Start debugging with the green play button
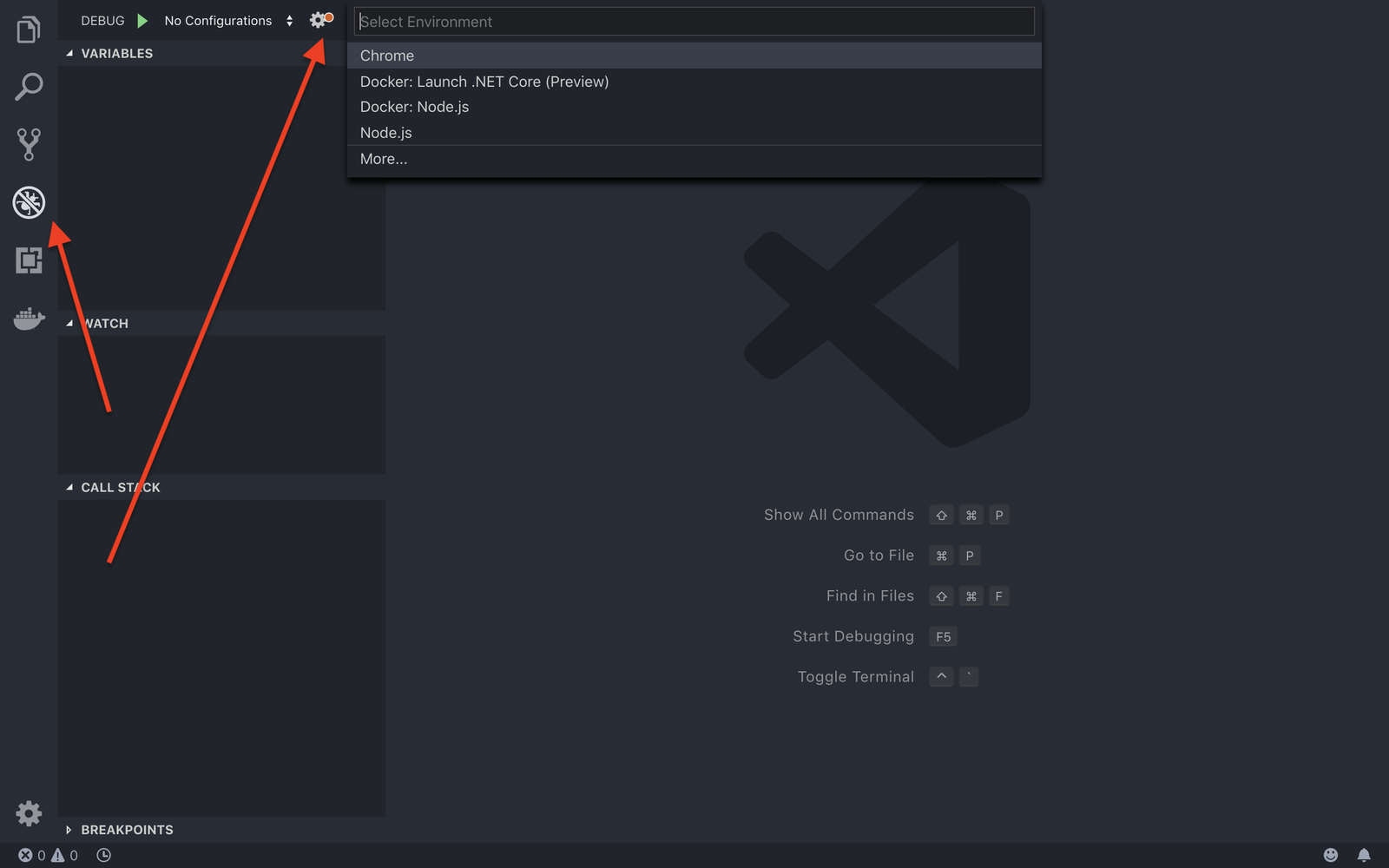The height and width of the screenshot is (868, 1389). pyautogui.click(x=142, y=20)
